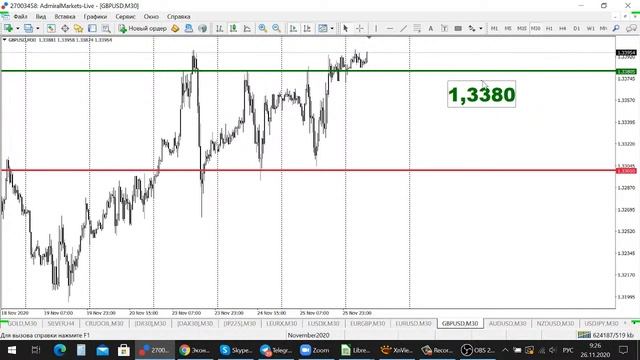This screenshot has height=360, width=640.
Task: Expand the Profiles dropdown arrow
Action: click(x=38, y=28)
